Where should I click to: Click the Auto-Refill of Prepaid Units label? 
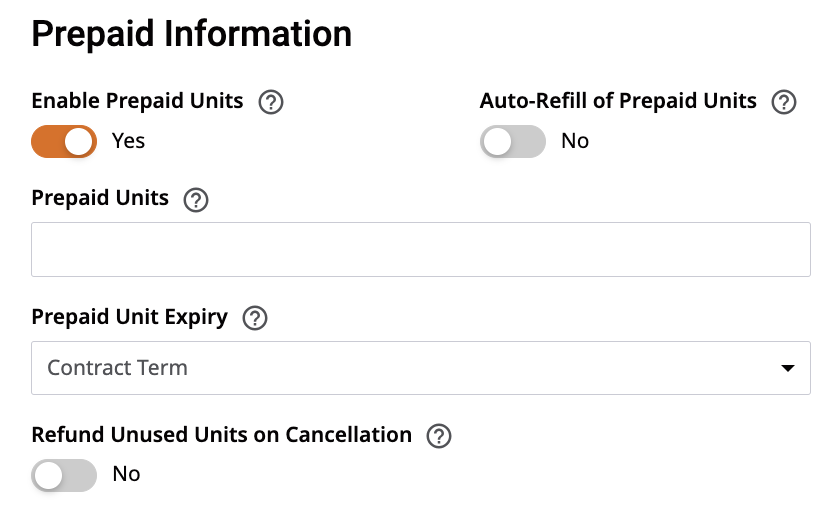(x=618, y=101)
